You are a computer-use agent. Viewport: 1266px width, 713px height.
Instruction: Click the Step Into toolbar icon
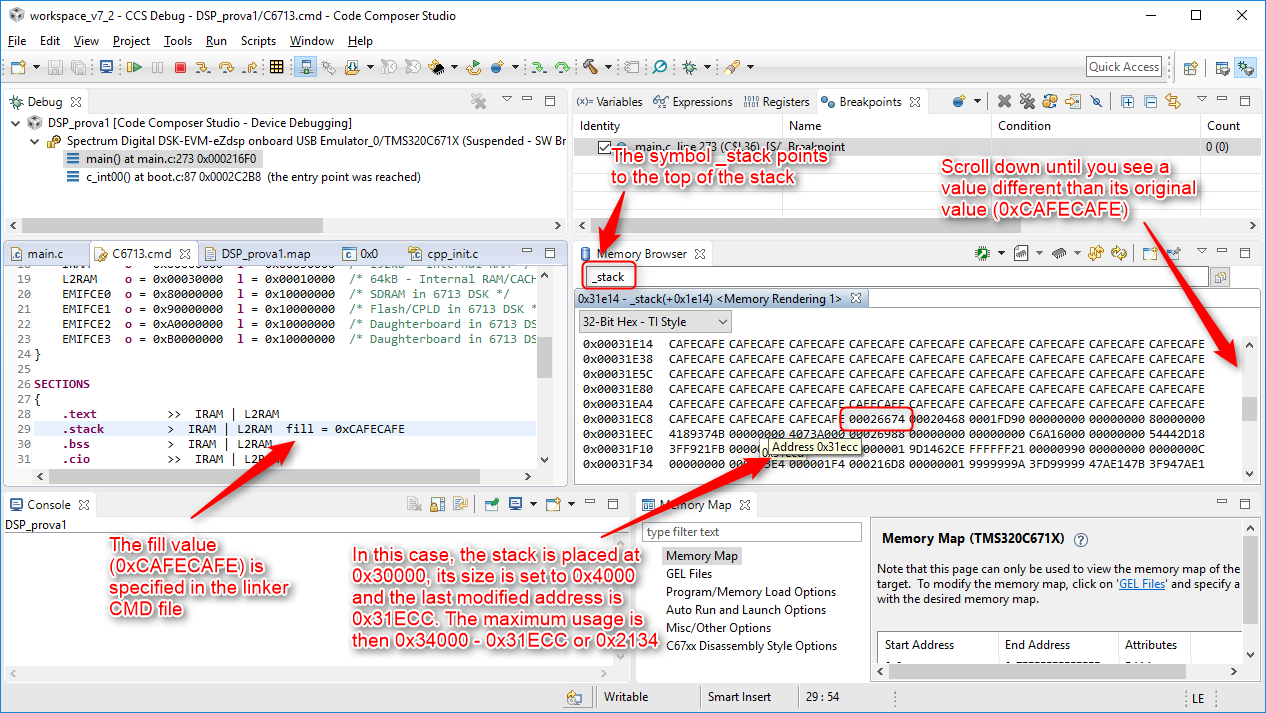pos(203,67)
